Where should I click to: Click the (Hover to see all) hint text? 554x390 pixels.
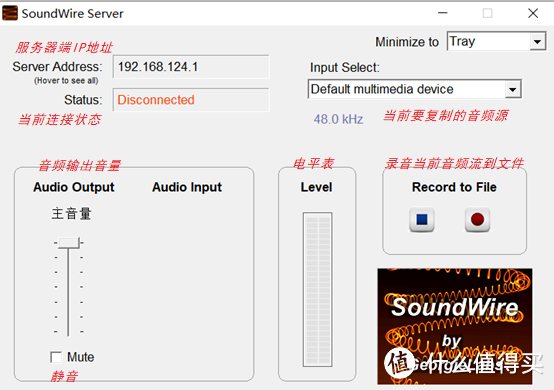click(x=66, y=81)
